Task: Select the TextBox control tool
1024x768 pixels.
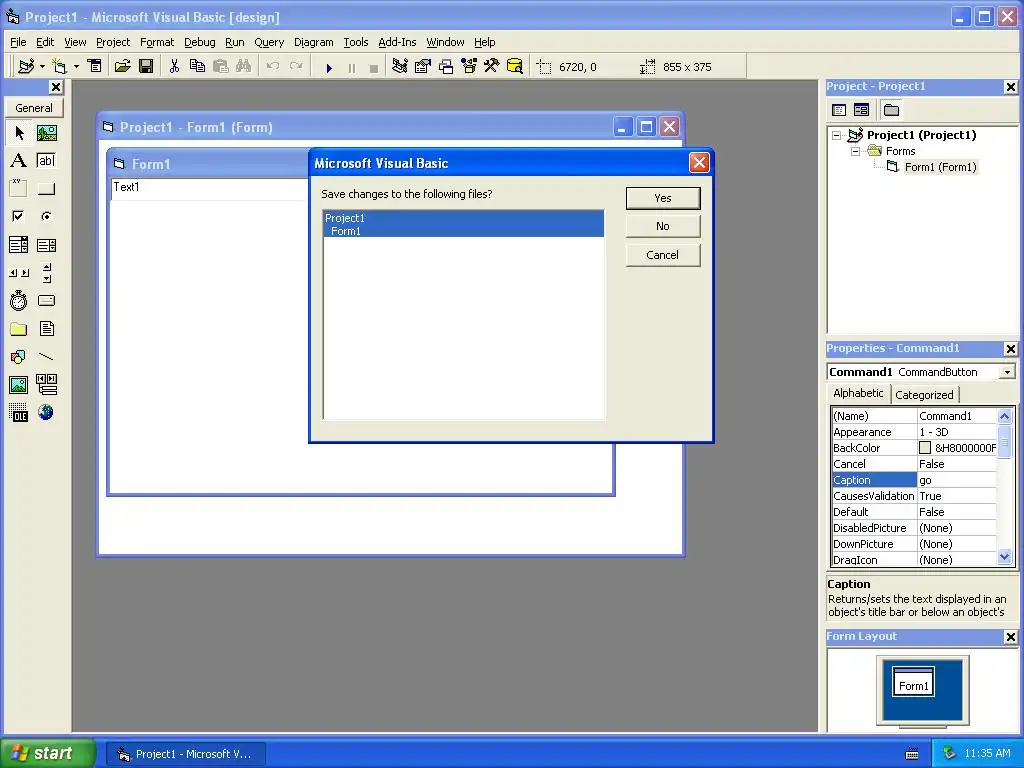Action: click(x=46, y=161)
